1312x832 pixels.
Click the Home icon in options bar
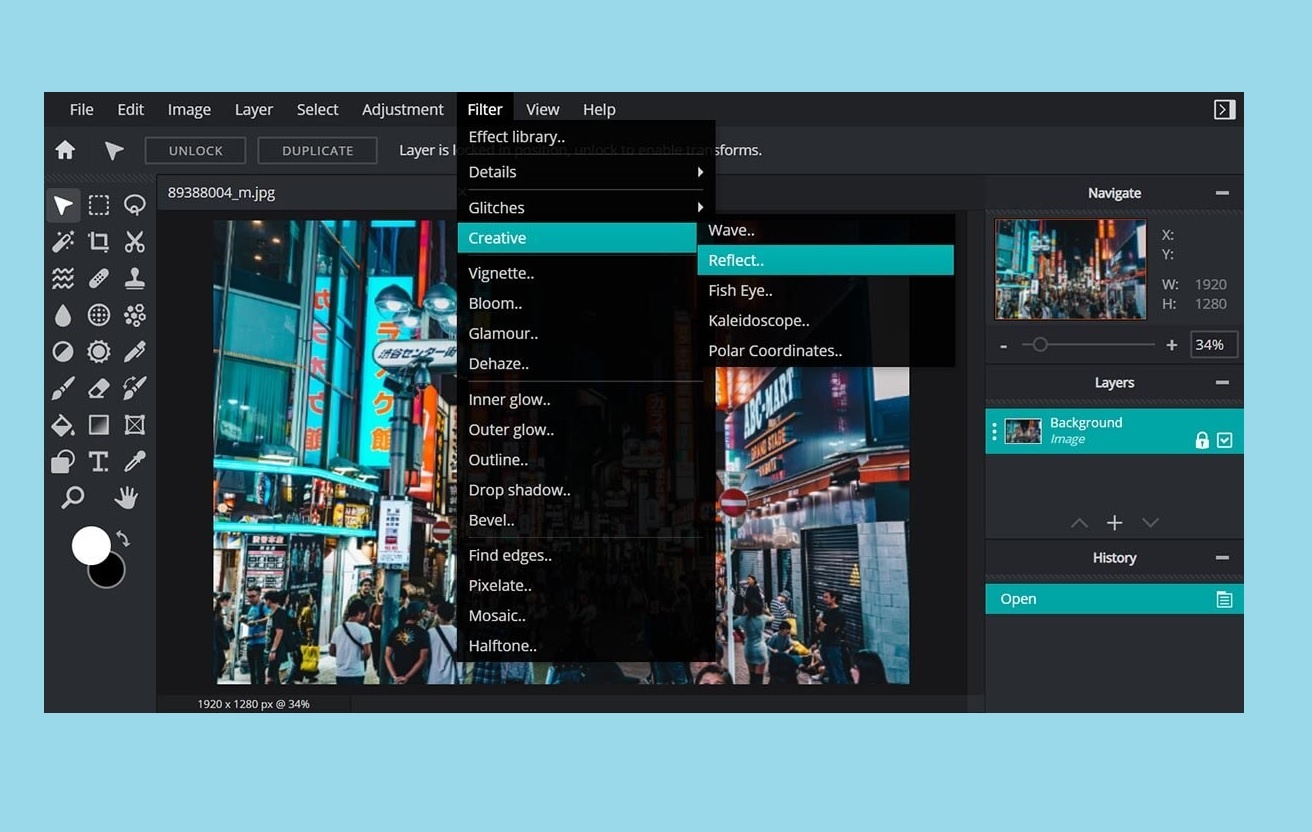tap(65, 150)
